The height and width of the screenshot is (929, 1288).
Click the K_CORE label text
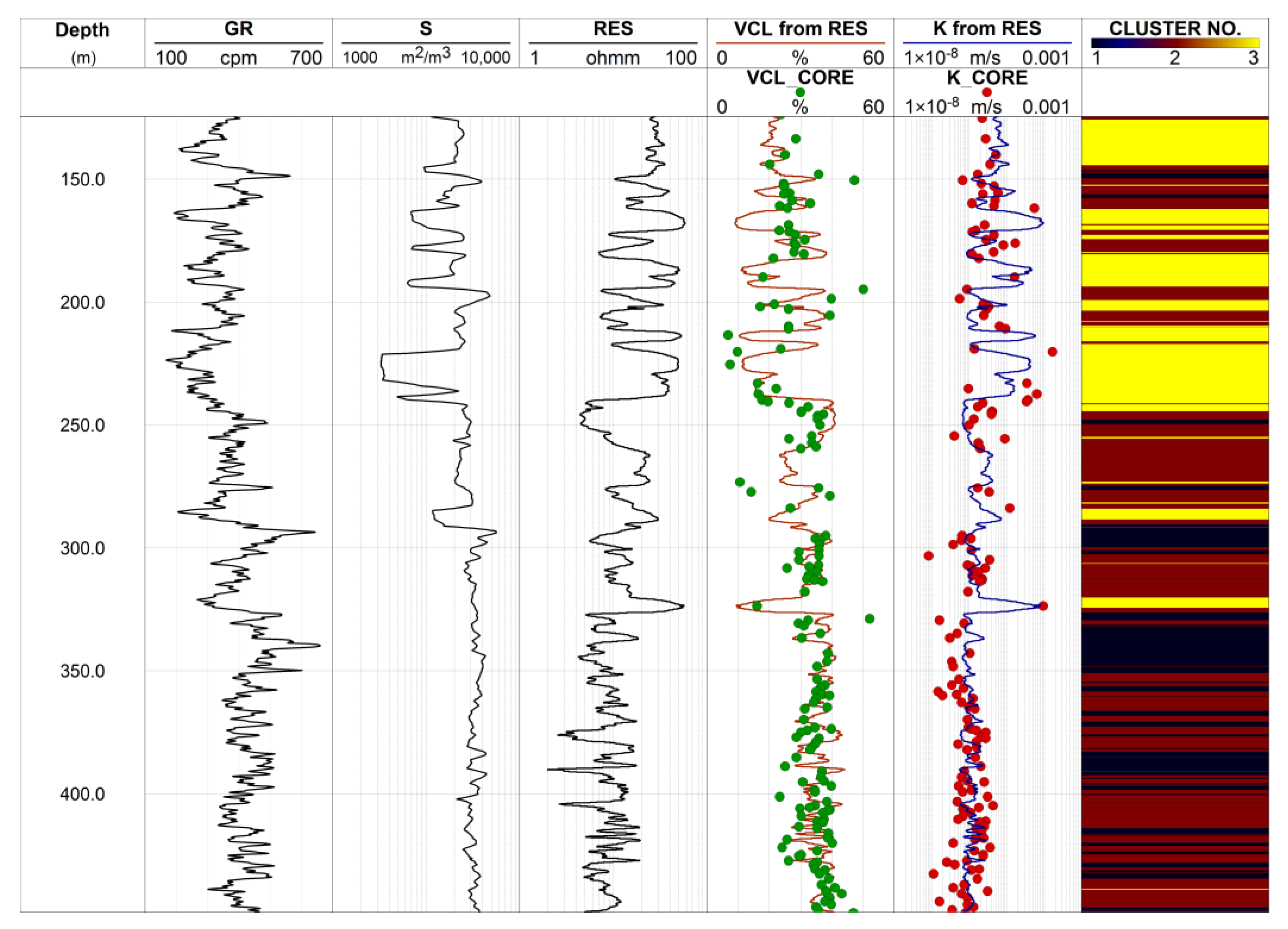pos(987,78)
